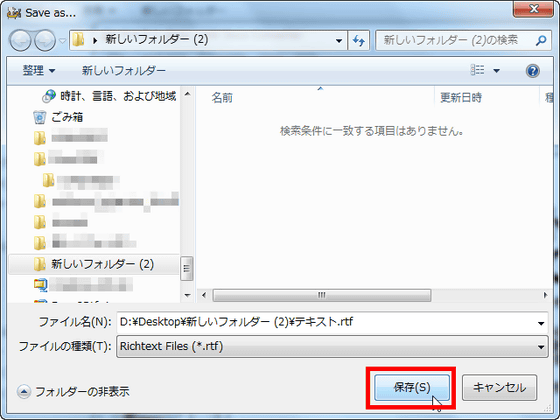Click the Back navigation arrow button

tap(20, 40)
